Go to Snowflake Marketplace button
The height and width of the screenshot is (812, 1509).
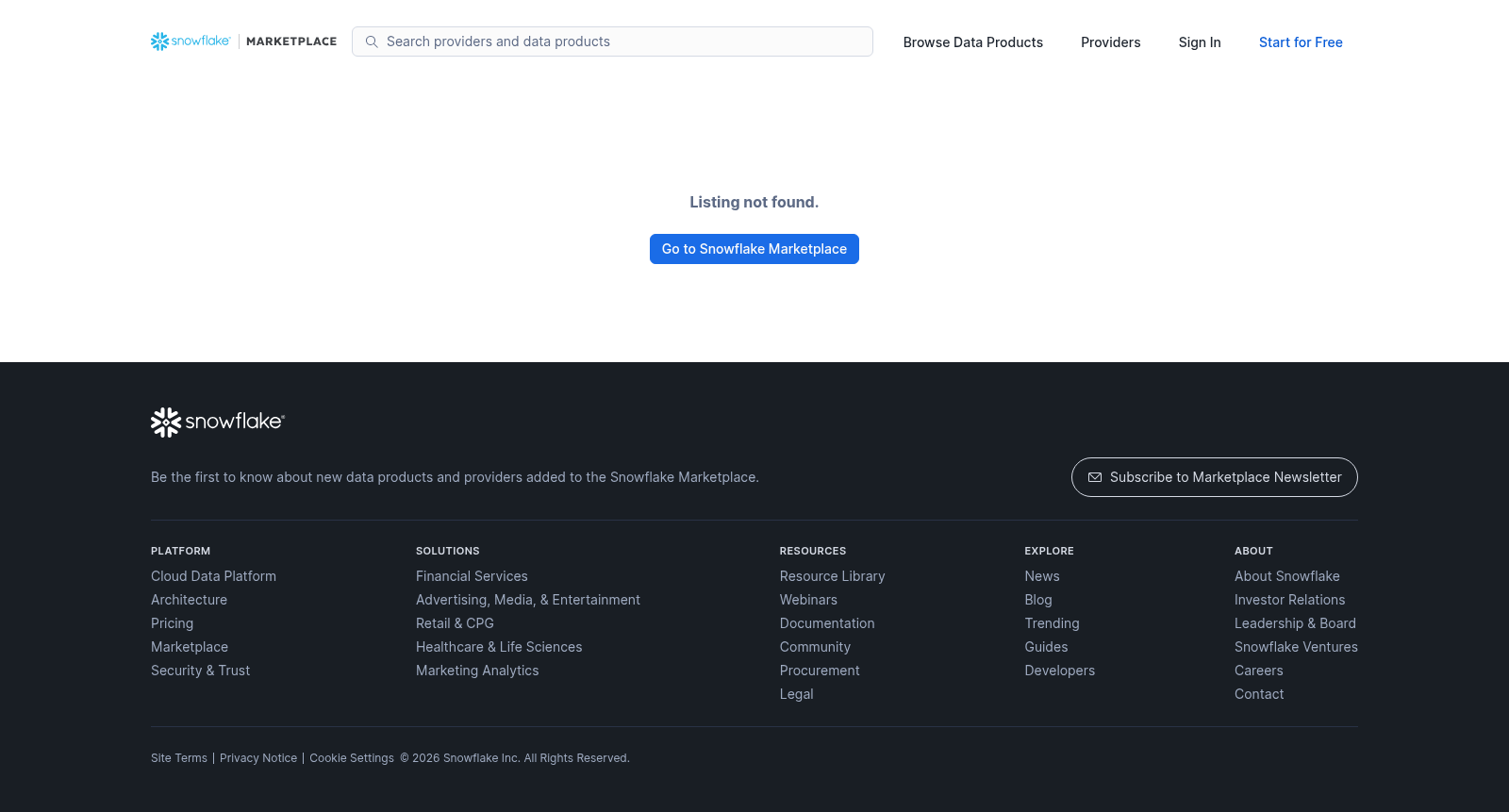[754, 249]
